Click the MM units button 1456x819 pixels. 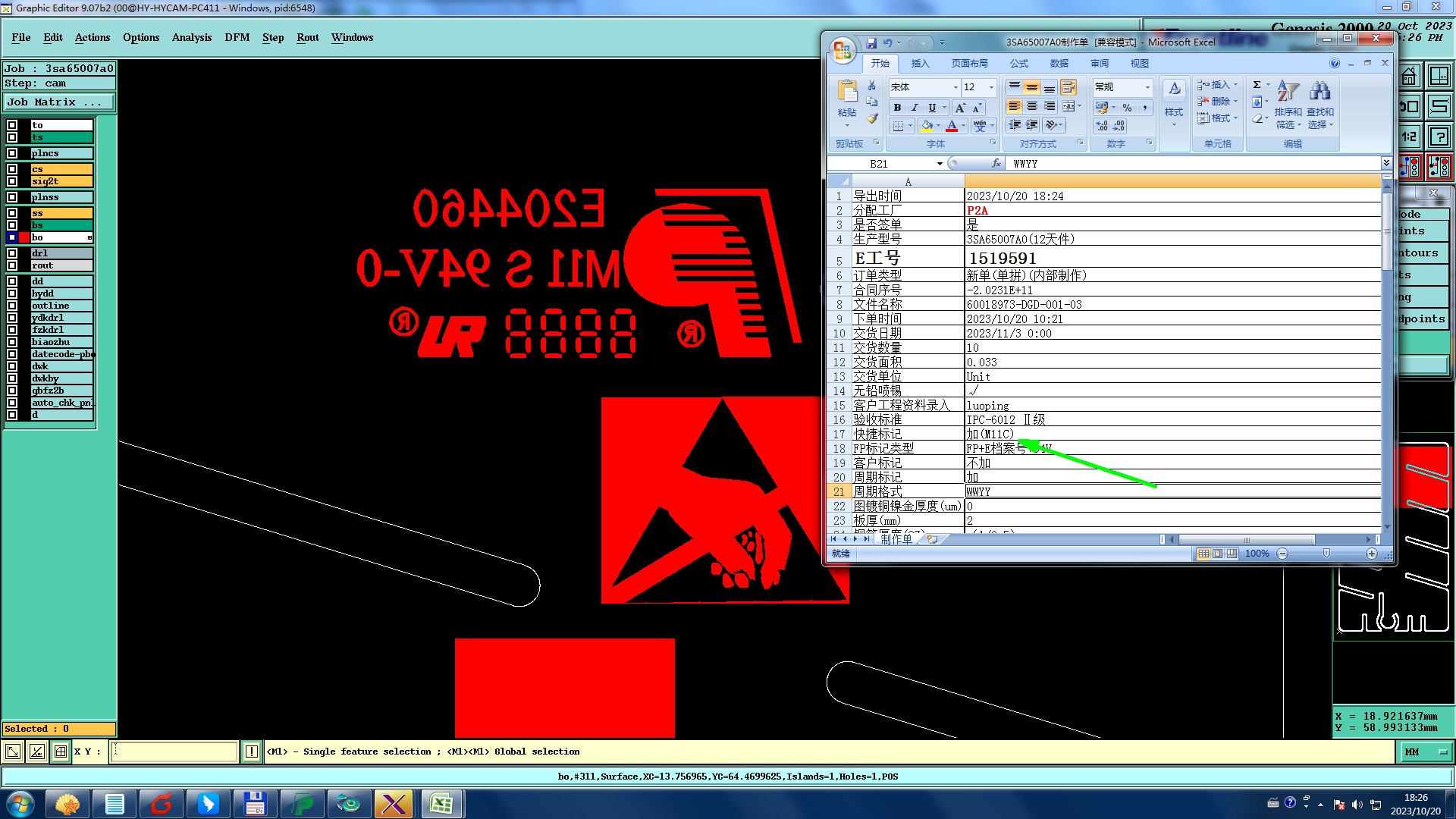[x=1425, y=752]
